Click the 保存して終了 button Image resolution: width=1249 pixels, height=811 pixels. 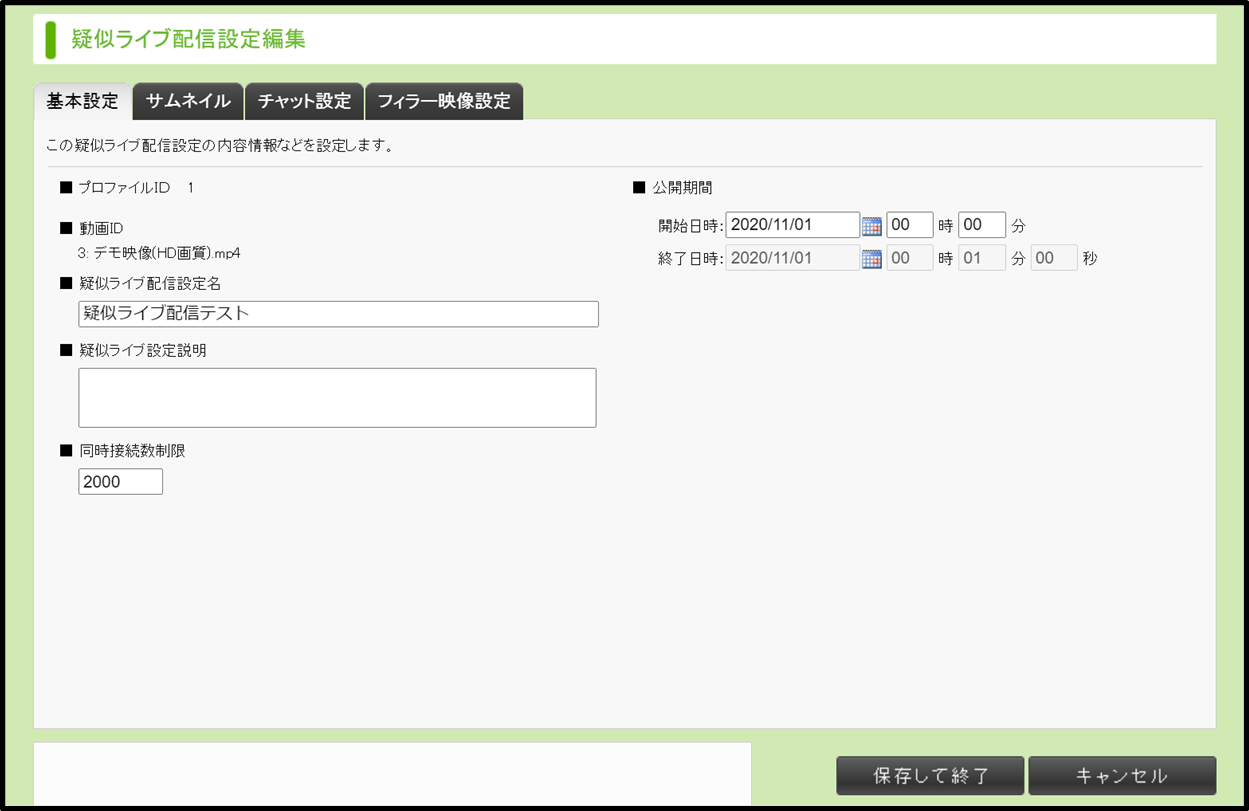930,776
